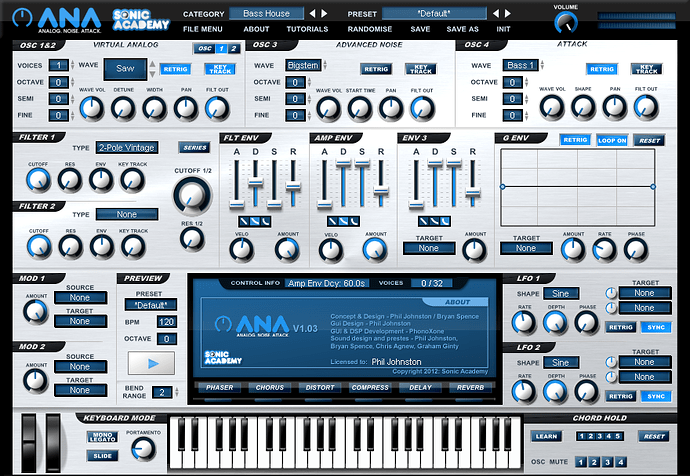
Task: Toggle LFO 1 Sync
Action: coord(656,327)
